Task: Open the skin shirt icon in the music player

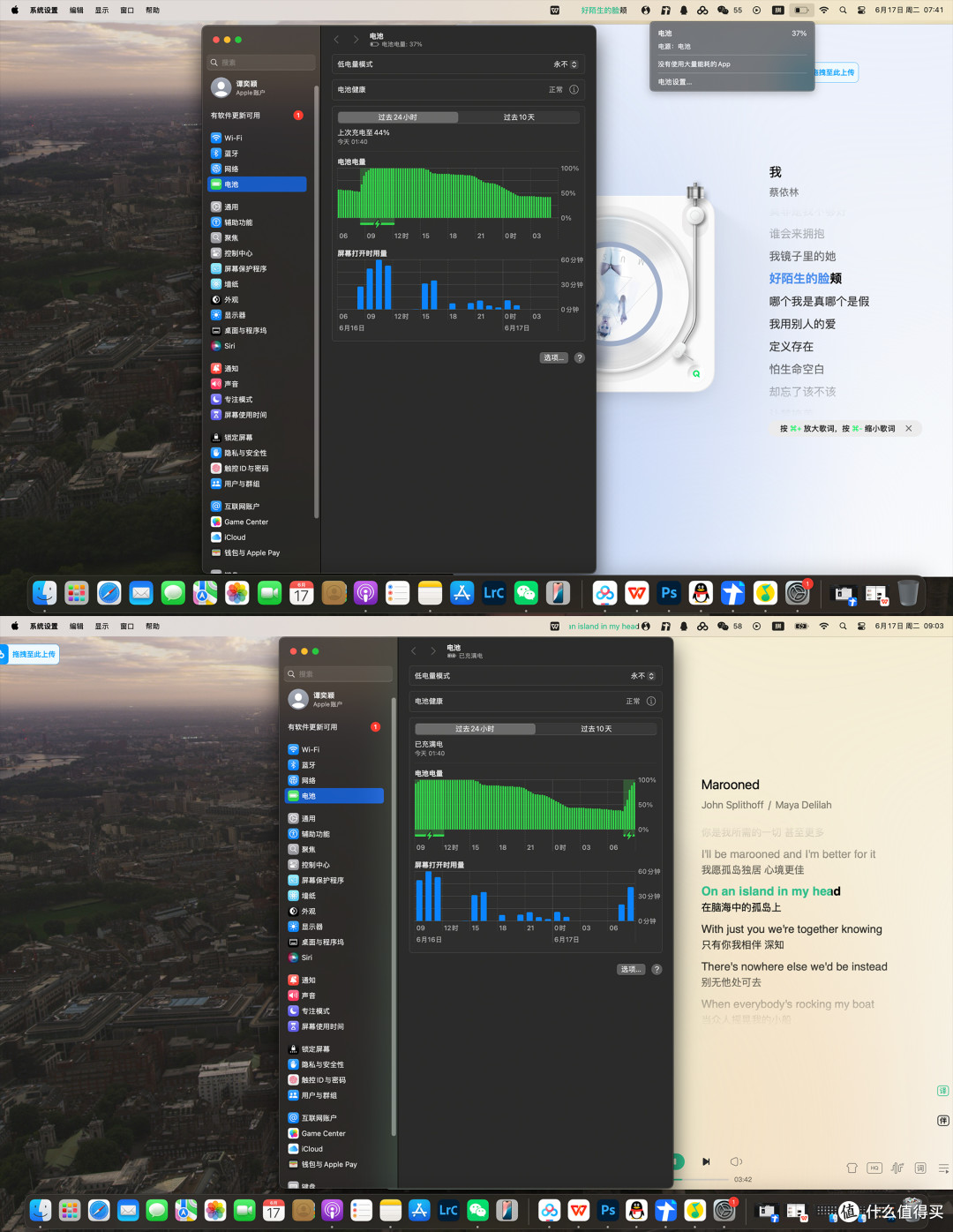Action: tap(852, 1168)
